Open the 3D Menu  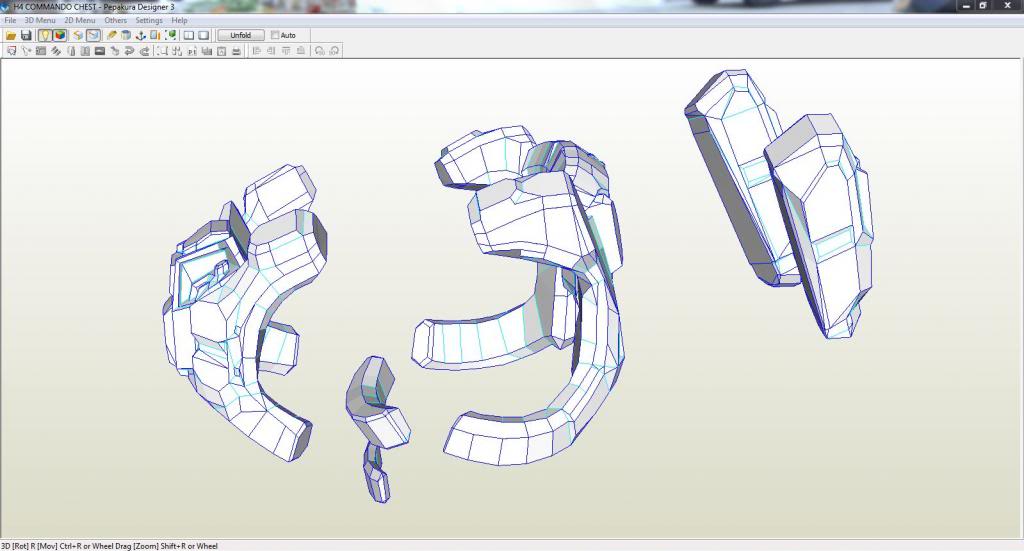(x=40, y=20)
